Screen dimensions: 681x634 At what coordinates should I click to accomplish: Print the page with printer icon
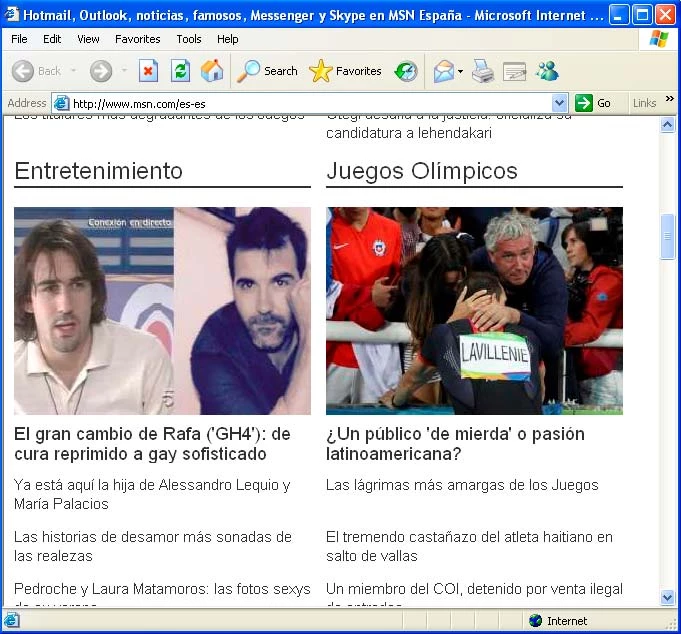tap(483, 71)
